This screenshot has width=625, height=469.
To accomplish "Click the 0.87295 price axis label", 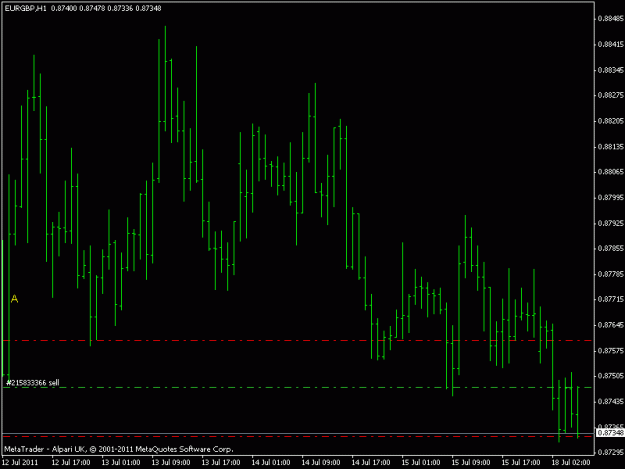I will pos(611,452).
